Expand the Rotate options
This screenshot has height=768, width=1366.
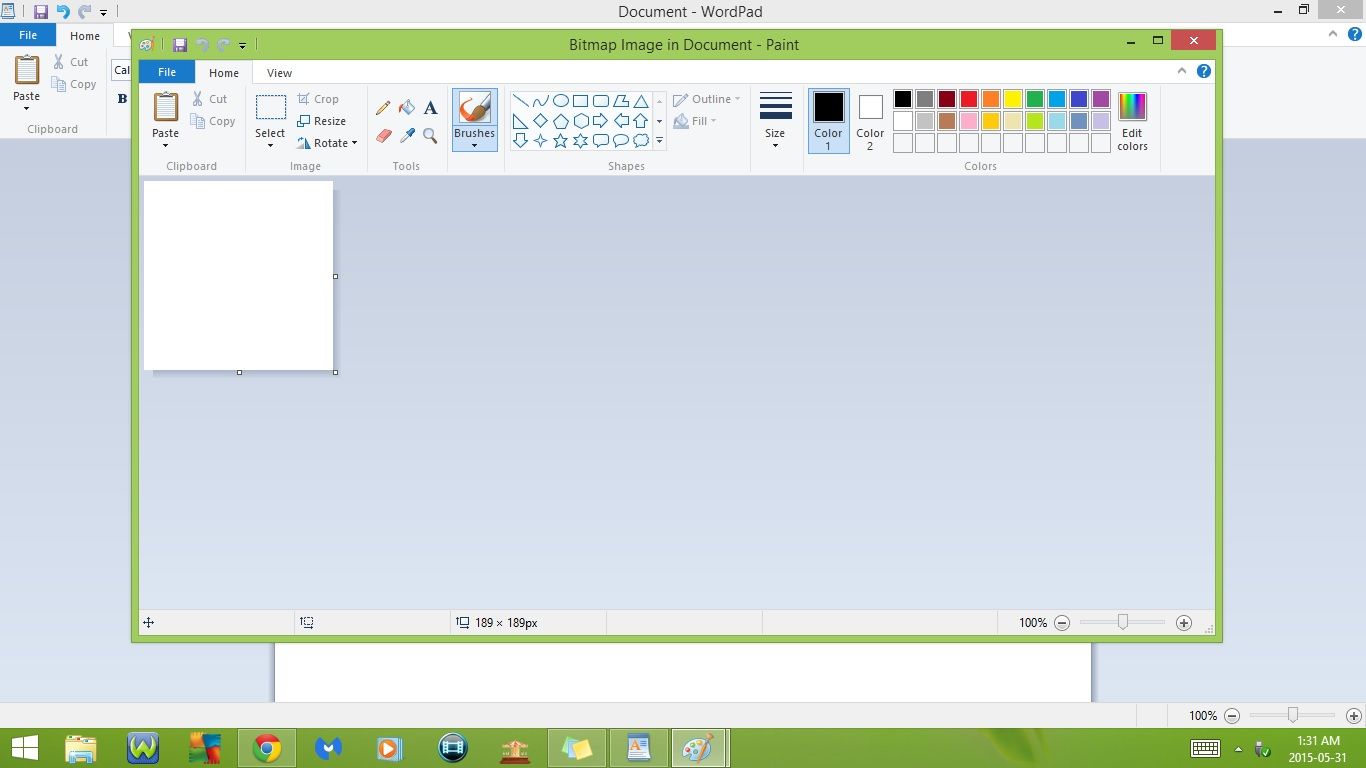(329, 142)
